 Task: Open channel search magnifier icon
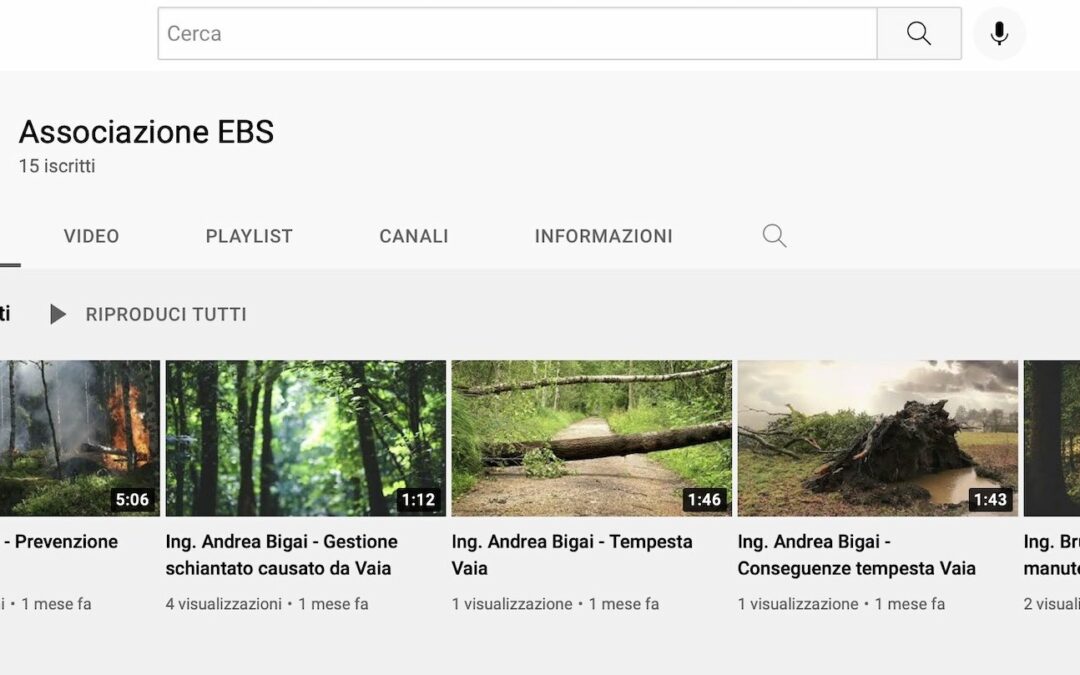point(774,236)
